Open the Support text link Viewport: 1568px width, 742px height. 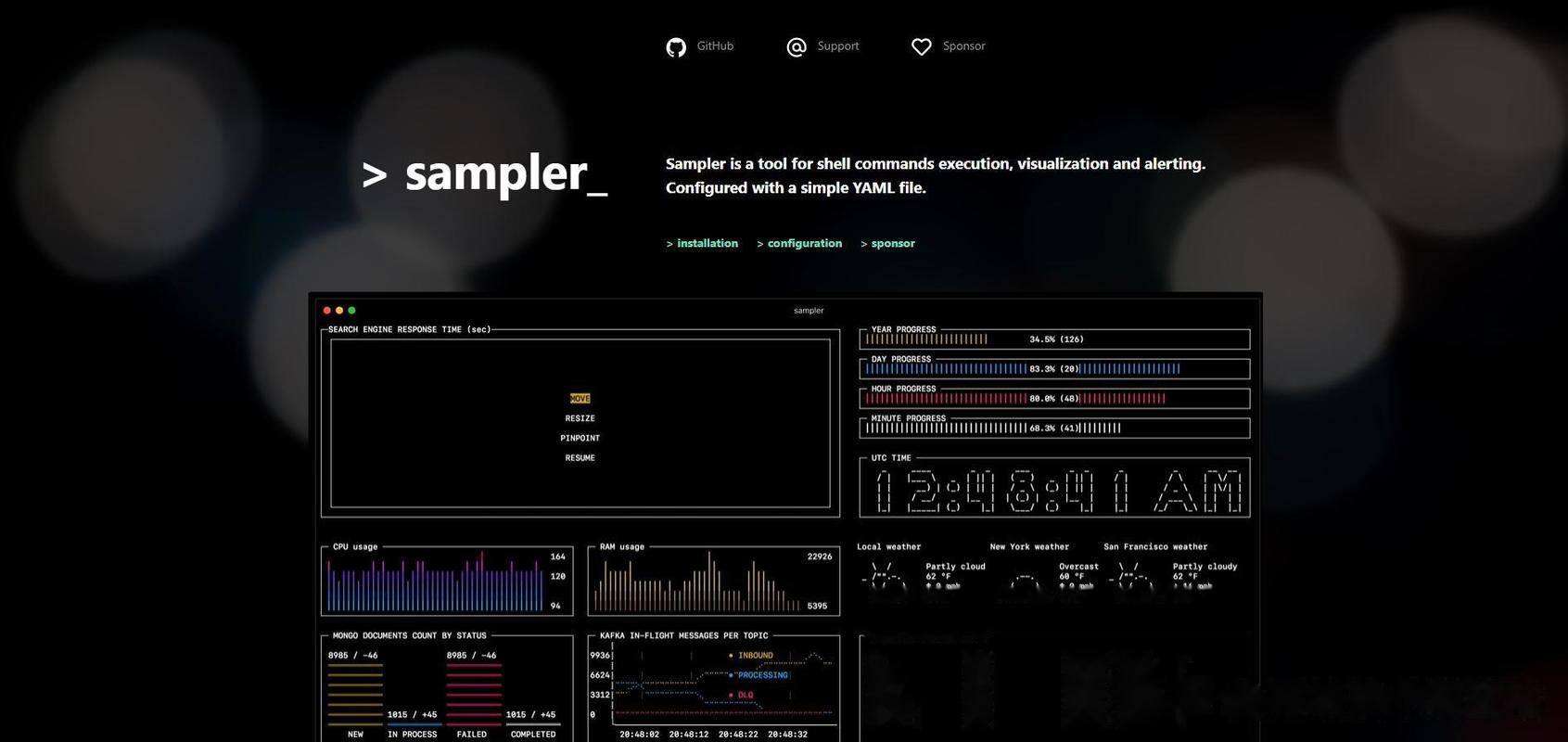pyautogui.click(x=837, y=46)
